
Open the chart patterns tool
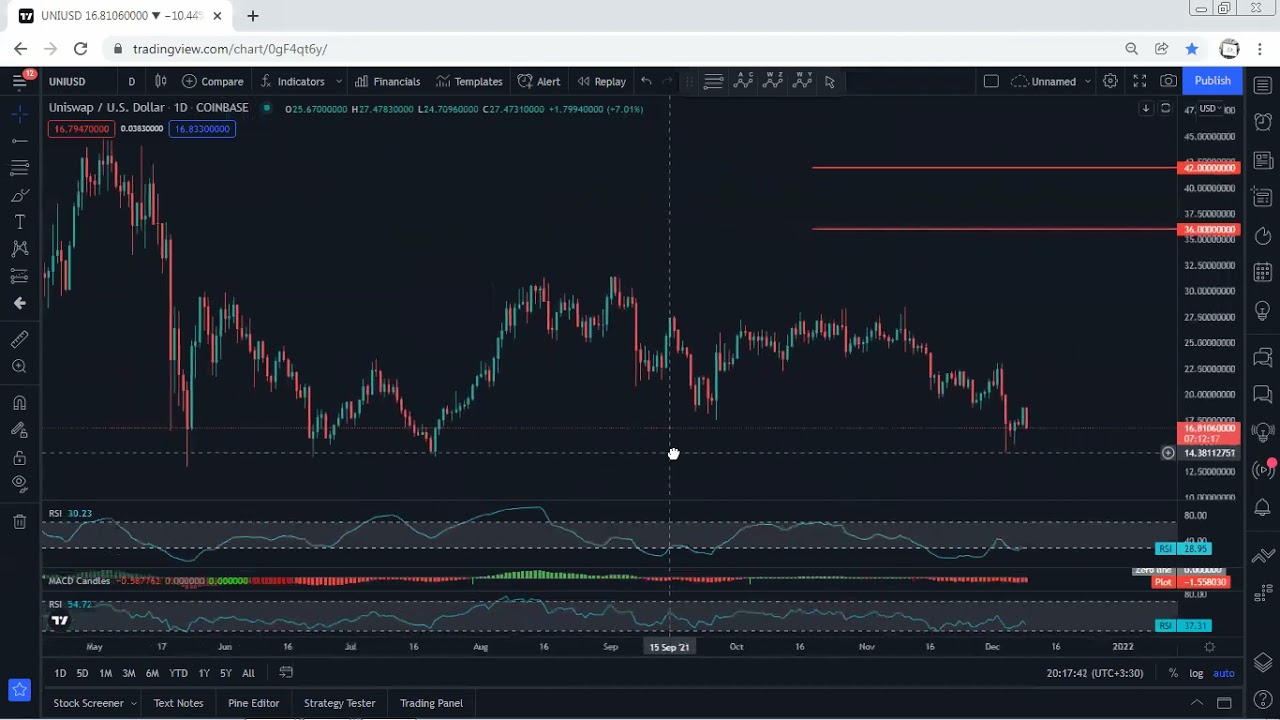[x=19, y=249]
